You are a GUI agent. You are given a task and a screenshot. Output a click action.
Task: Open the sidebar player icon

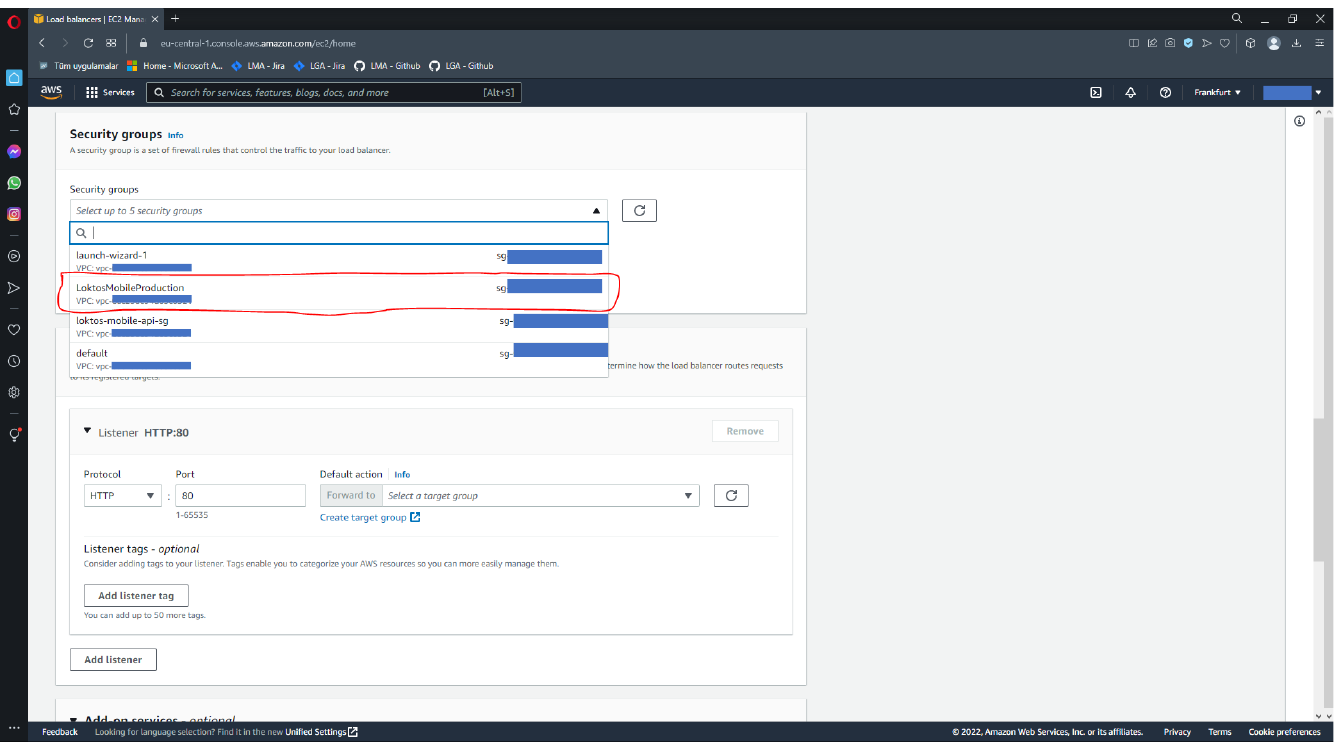[14, 256]
